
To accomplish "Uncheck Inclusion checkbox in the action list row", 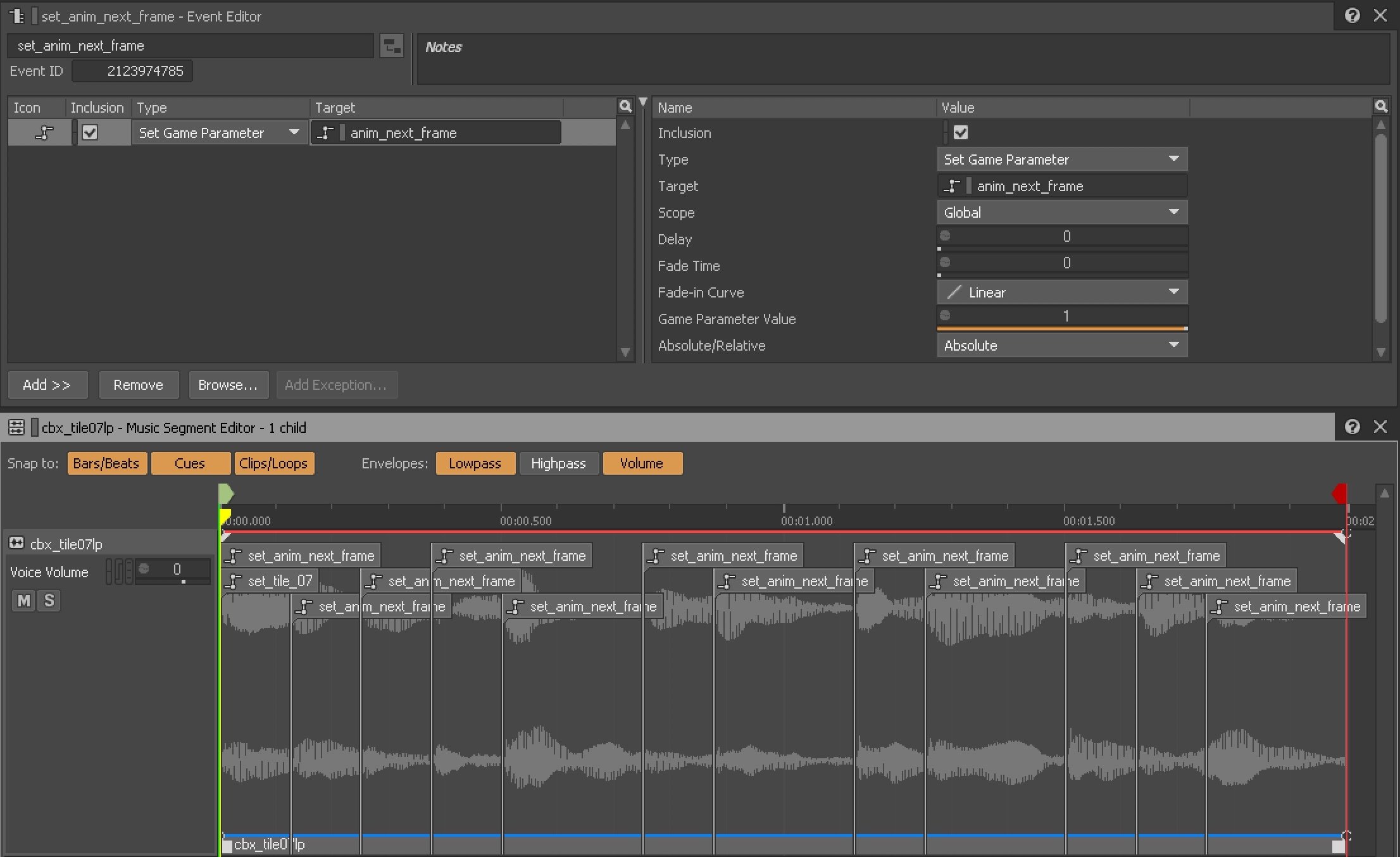I will click(x=90, y=133).
